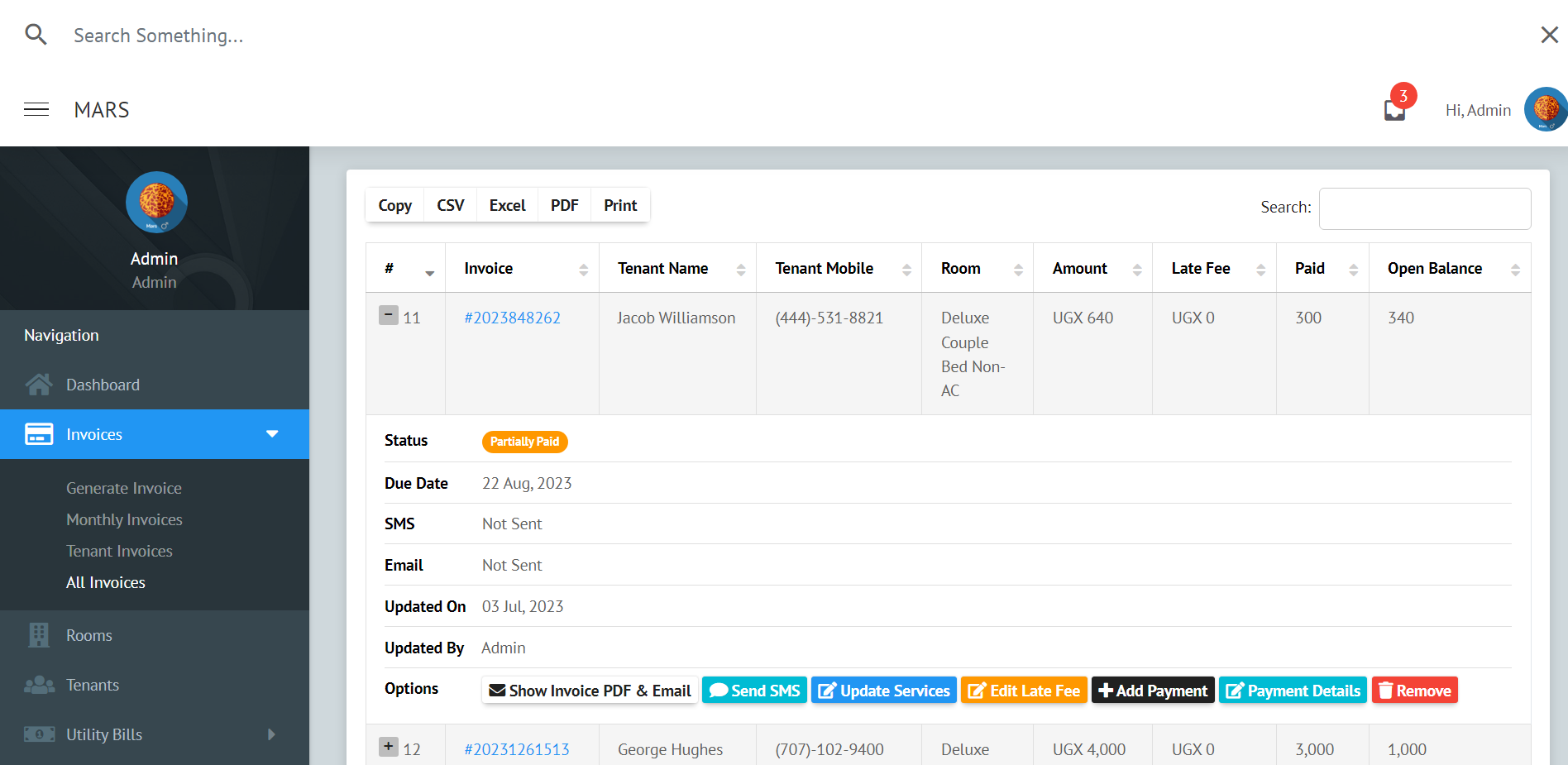The height and width of the screenshot is (765, 1568).
Task: Sort by Amount column
Action: click(x=1092, y=268)
